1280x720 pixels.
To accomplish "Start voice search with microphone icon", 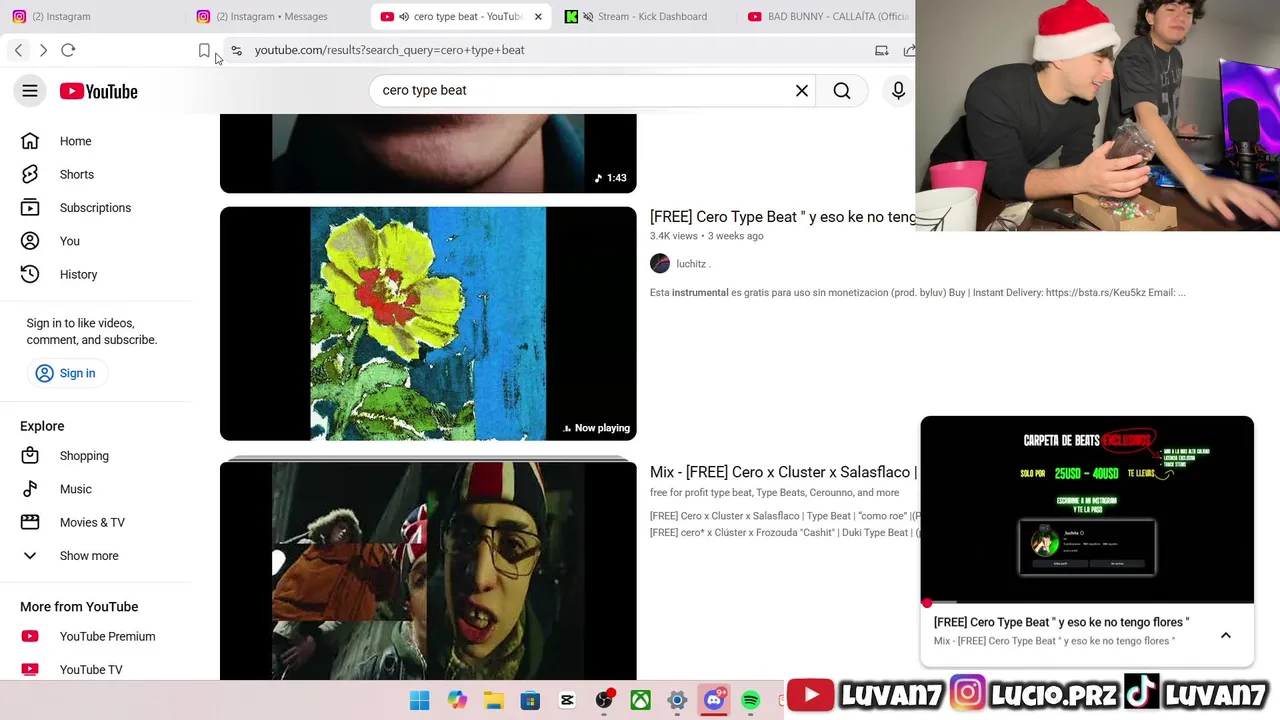I will [x=898, y=91].
